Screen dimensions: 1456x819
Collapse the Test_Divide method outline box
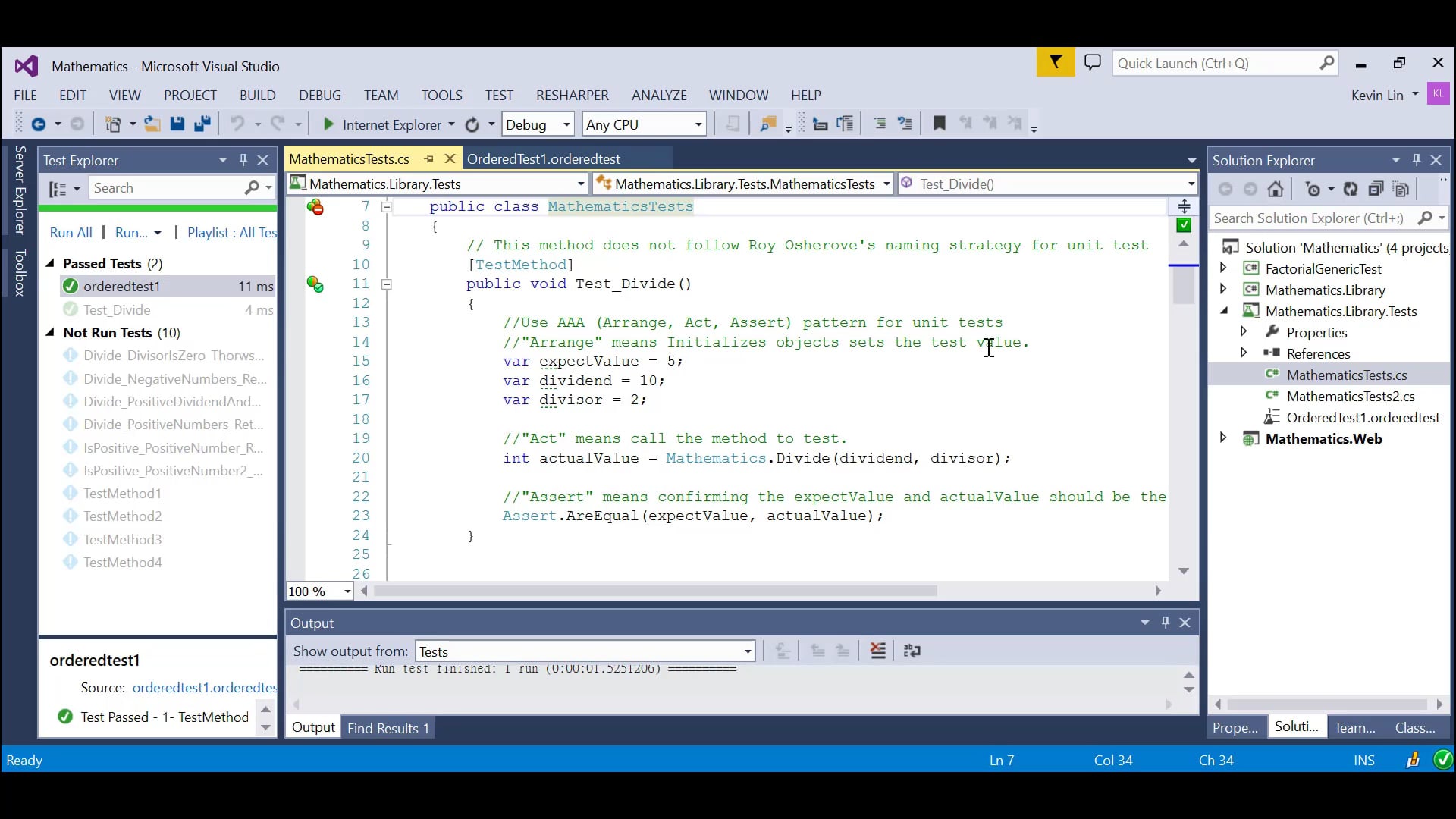tap(387, 284)
